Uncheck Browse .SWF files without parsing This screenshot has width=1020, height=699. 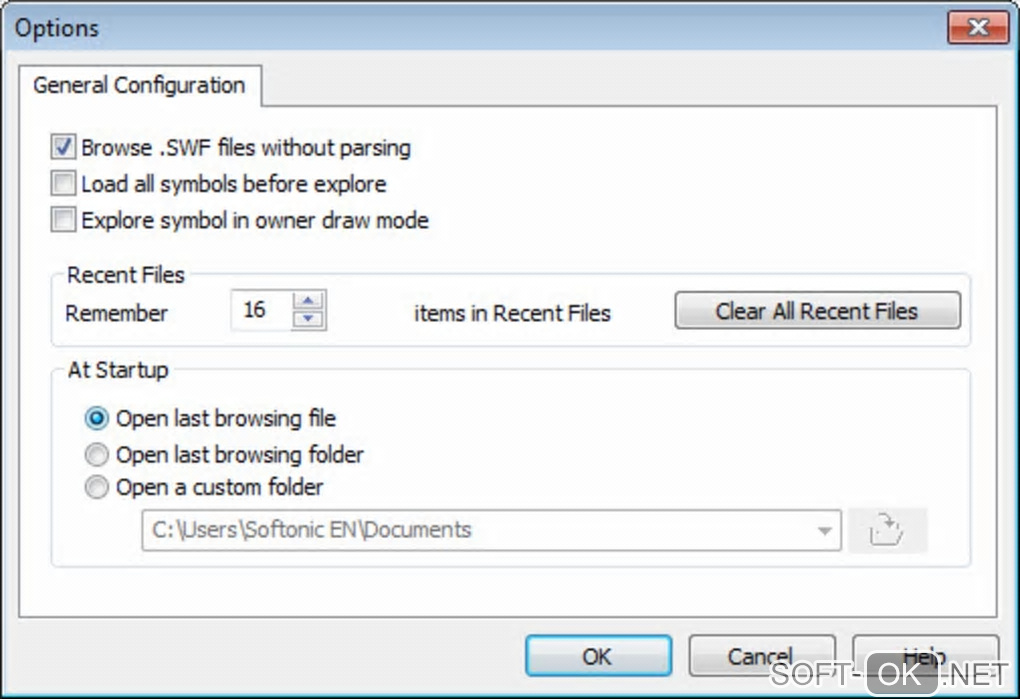[64, 148]
